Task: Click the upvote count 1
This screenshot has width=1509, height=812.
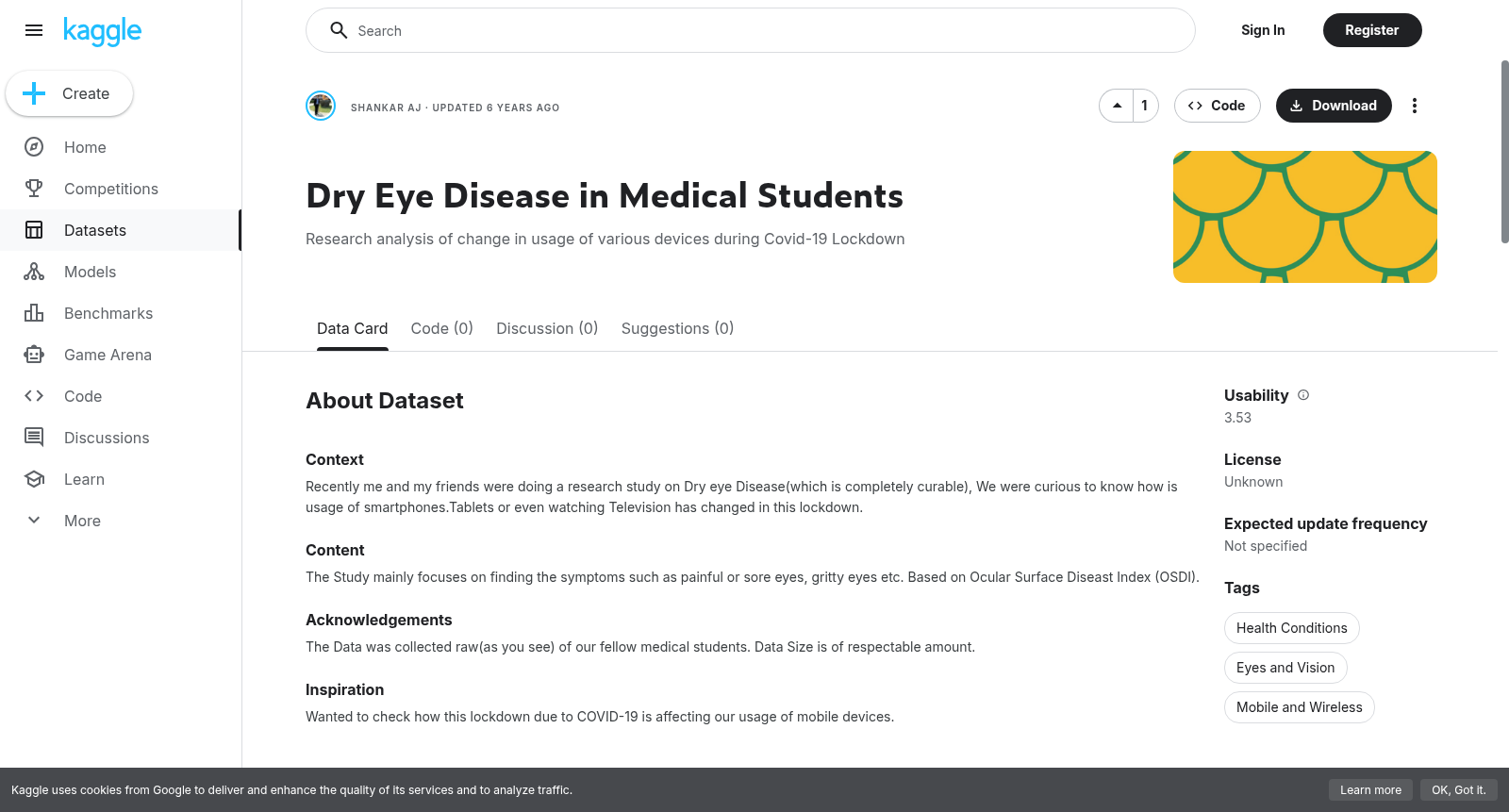Action: 1145,106
